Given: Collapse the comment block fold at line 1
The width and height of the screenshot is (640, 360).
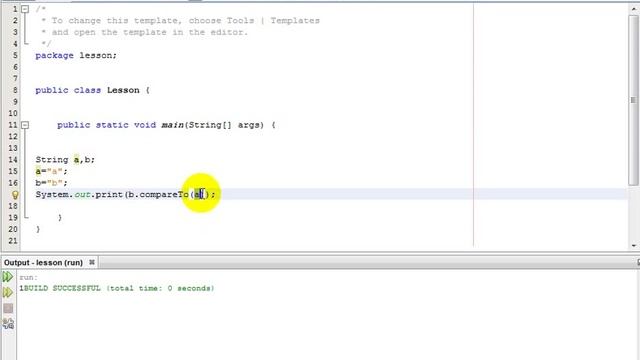Looking at the screenshot, I should [25, 9].
